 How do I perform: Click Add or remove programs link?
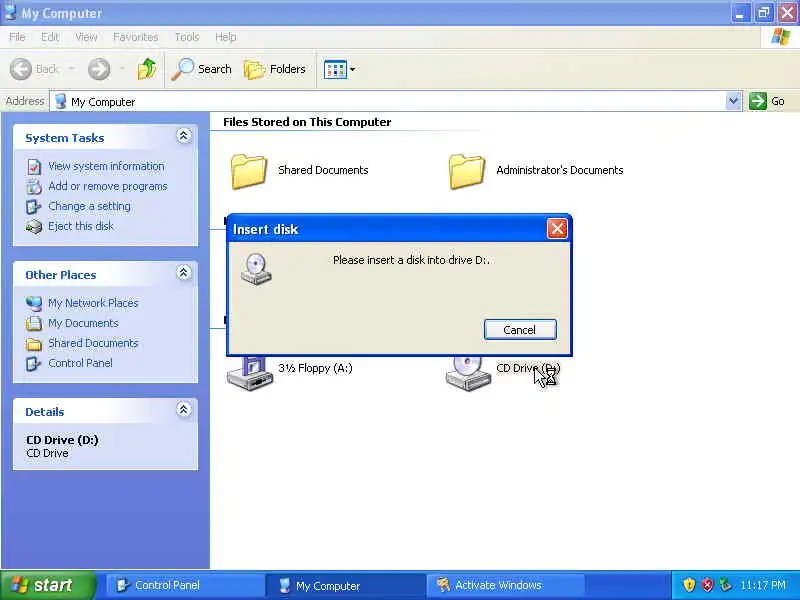click(108, 186)
